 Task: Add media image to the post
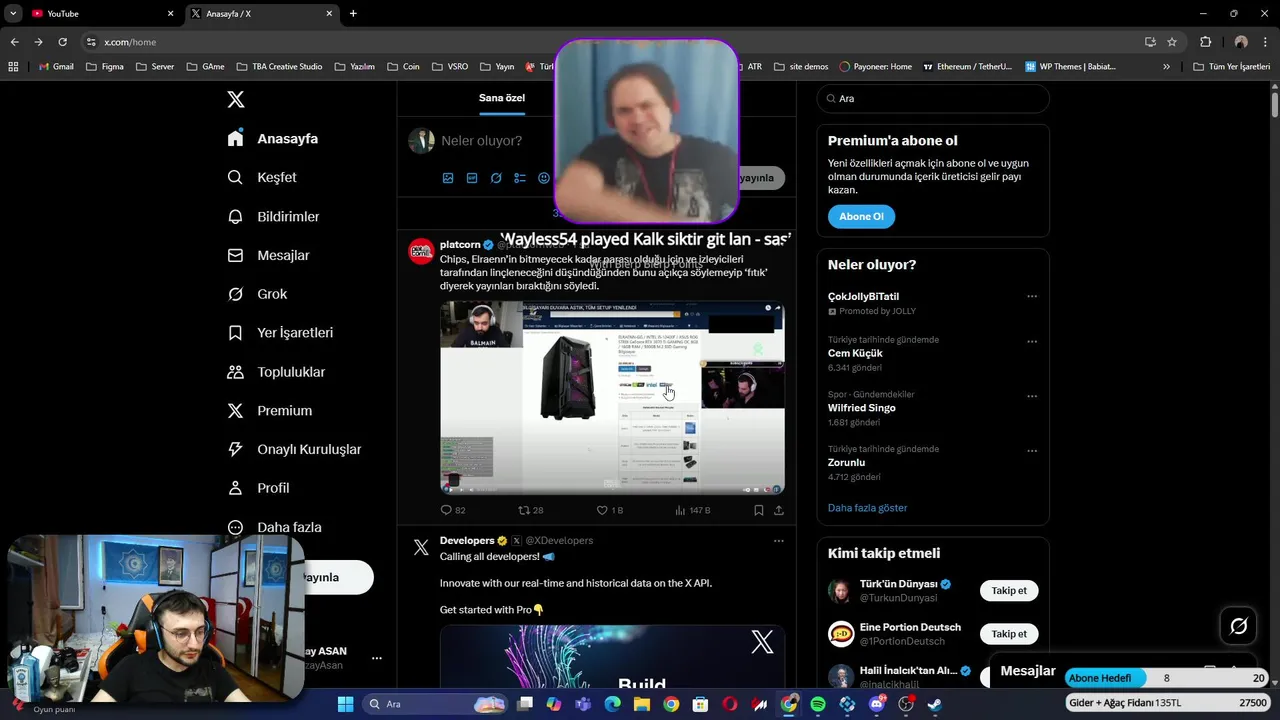(448, 178)
